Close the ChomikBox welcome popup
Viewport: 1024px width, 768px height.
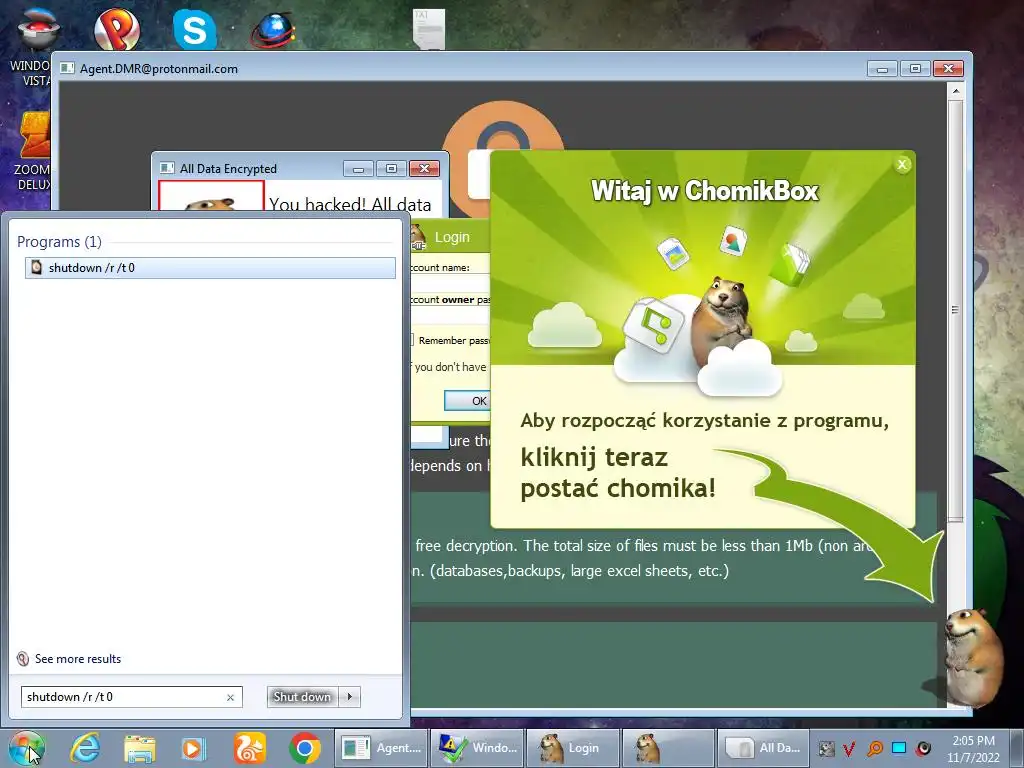pyautogui.click(x=902, y=165)
